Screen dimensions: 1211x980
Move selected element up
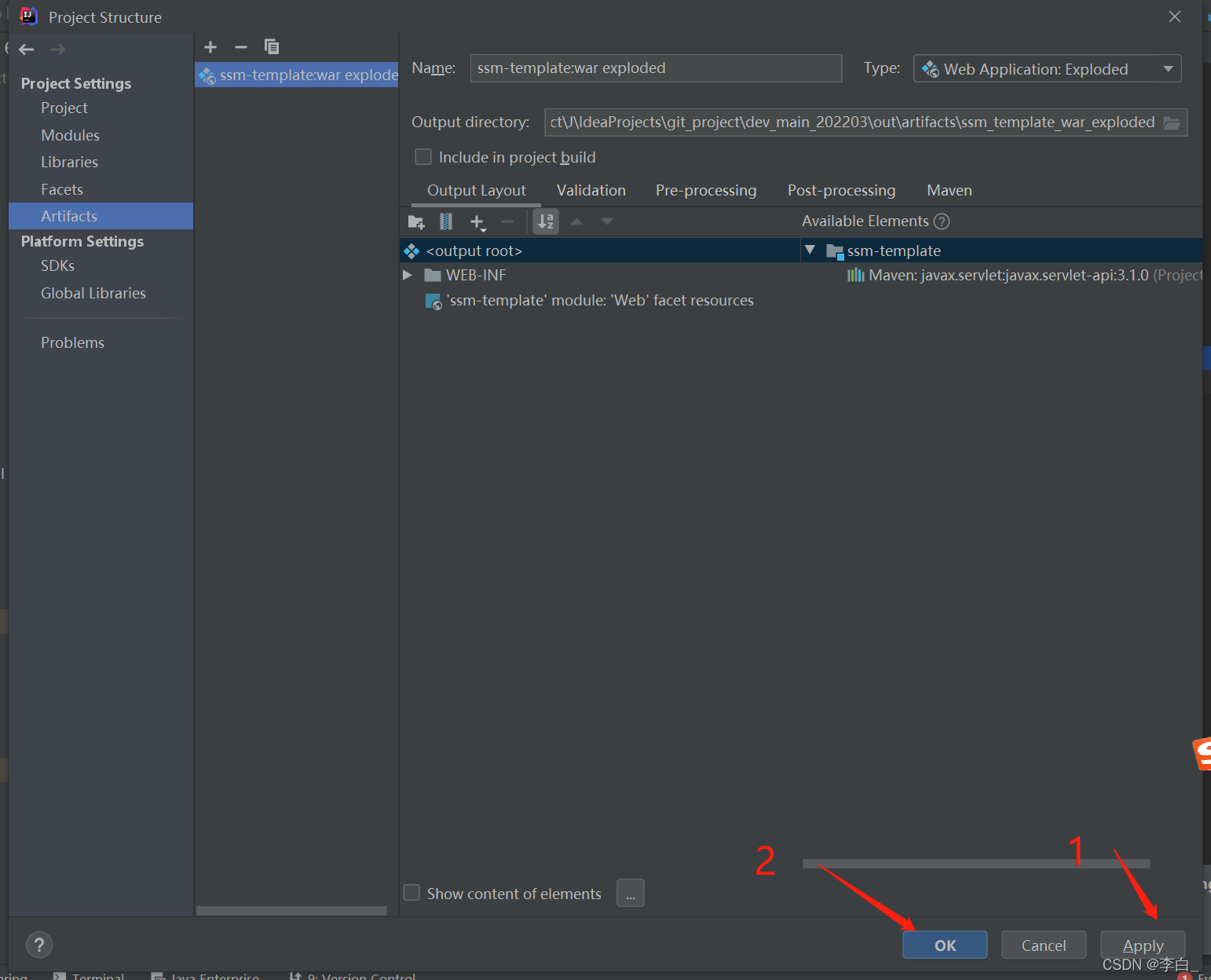click(x=576, y=221)
